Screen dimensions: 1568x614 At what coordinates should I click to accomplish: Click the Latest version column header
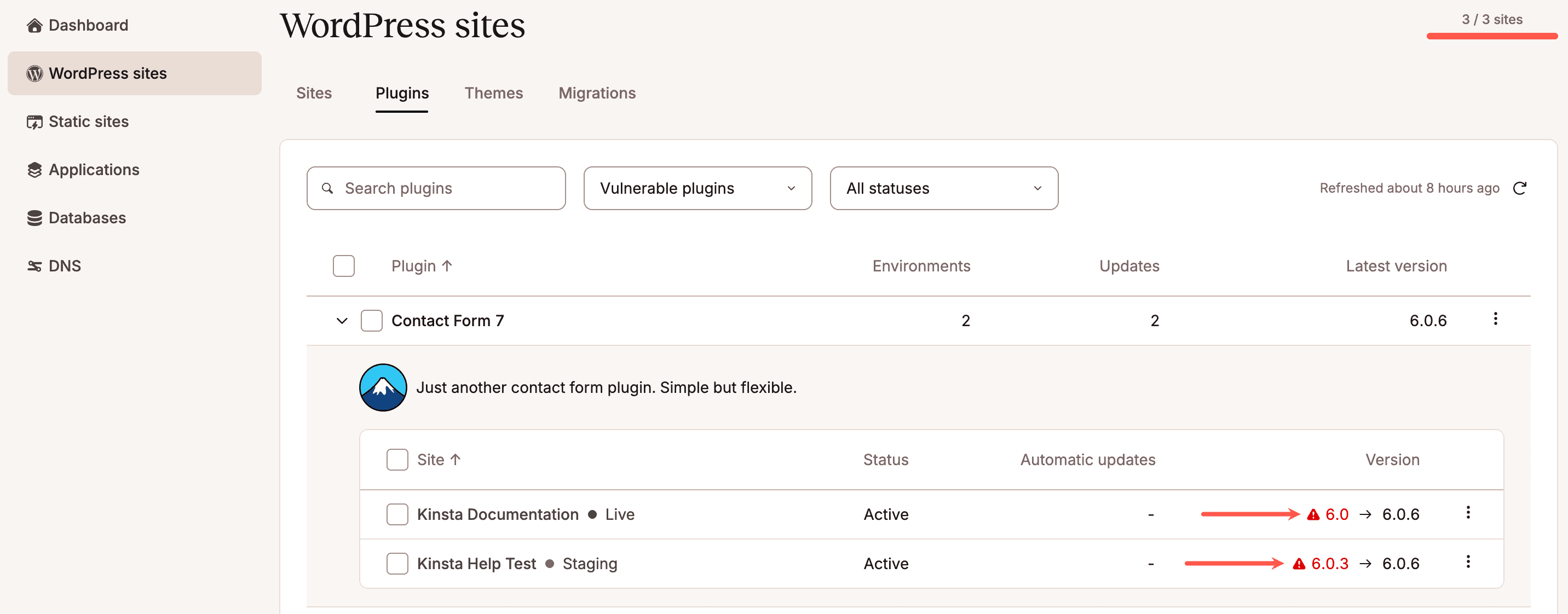tap(1396, 266)
